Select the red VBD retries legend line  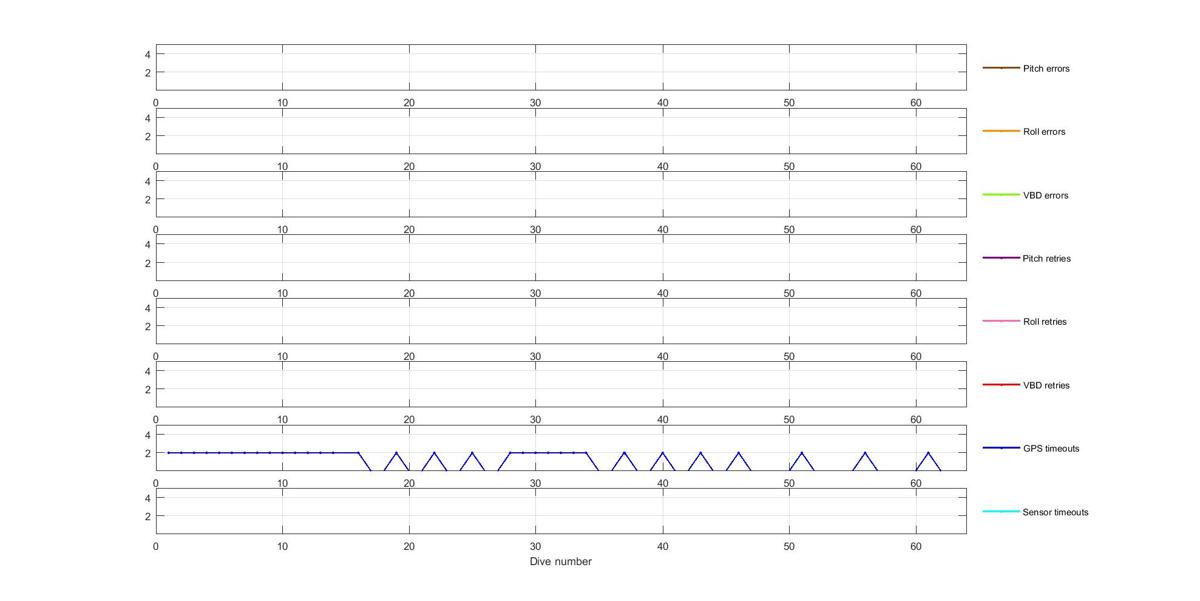click(x=1000, y=385)
